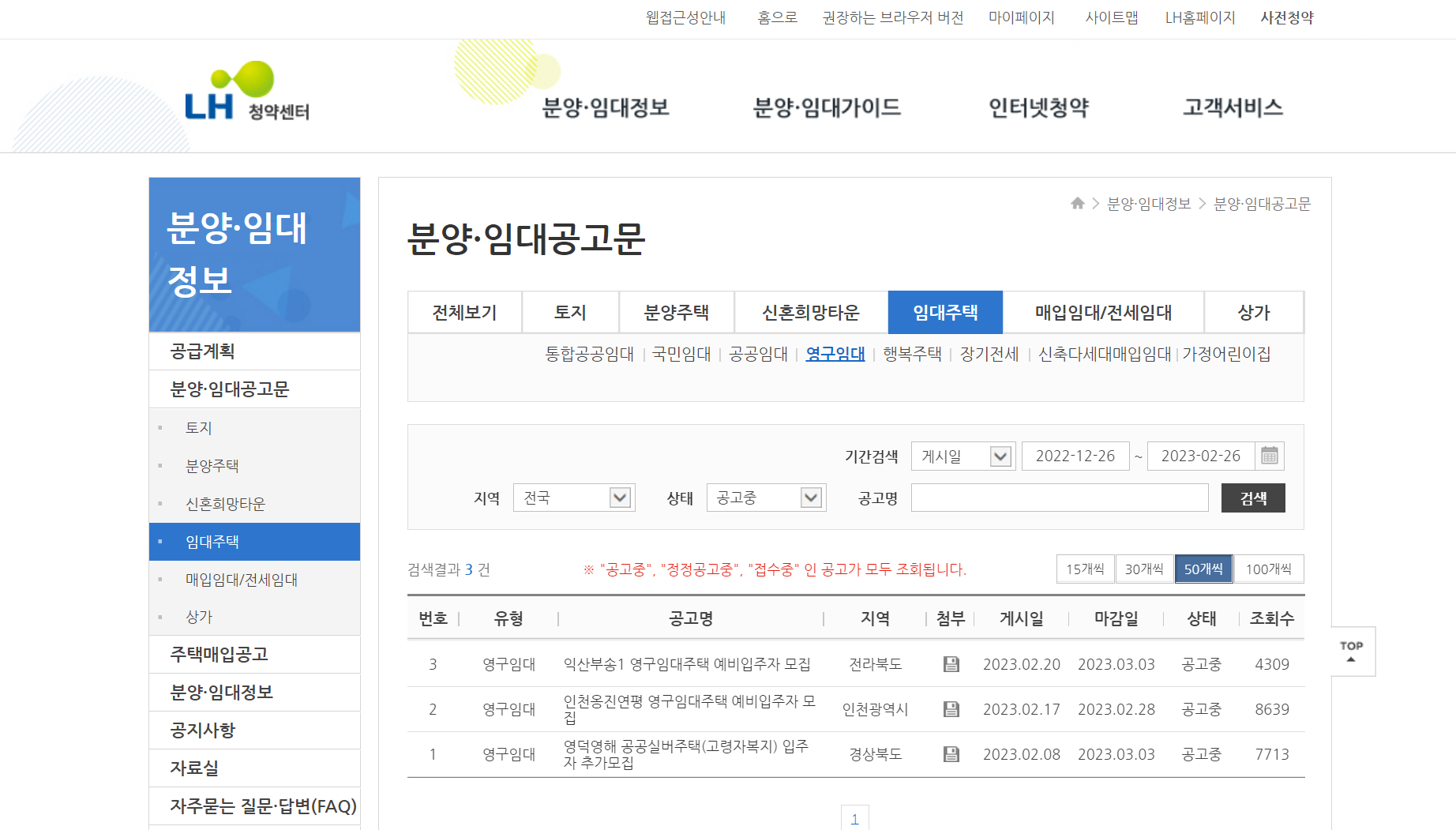Select the 상가 tab
Image resolution: width=1456 pixels, height=830 pixels.
1254,312
